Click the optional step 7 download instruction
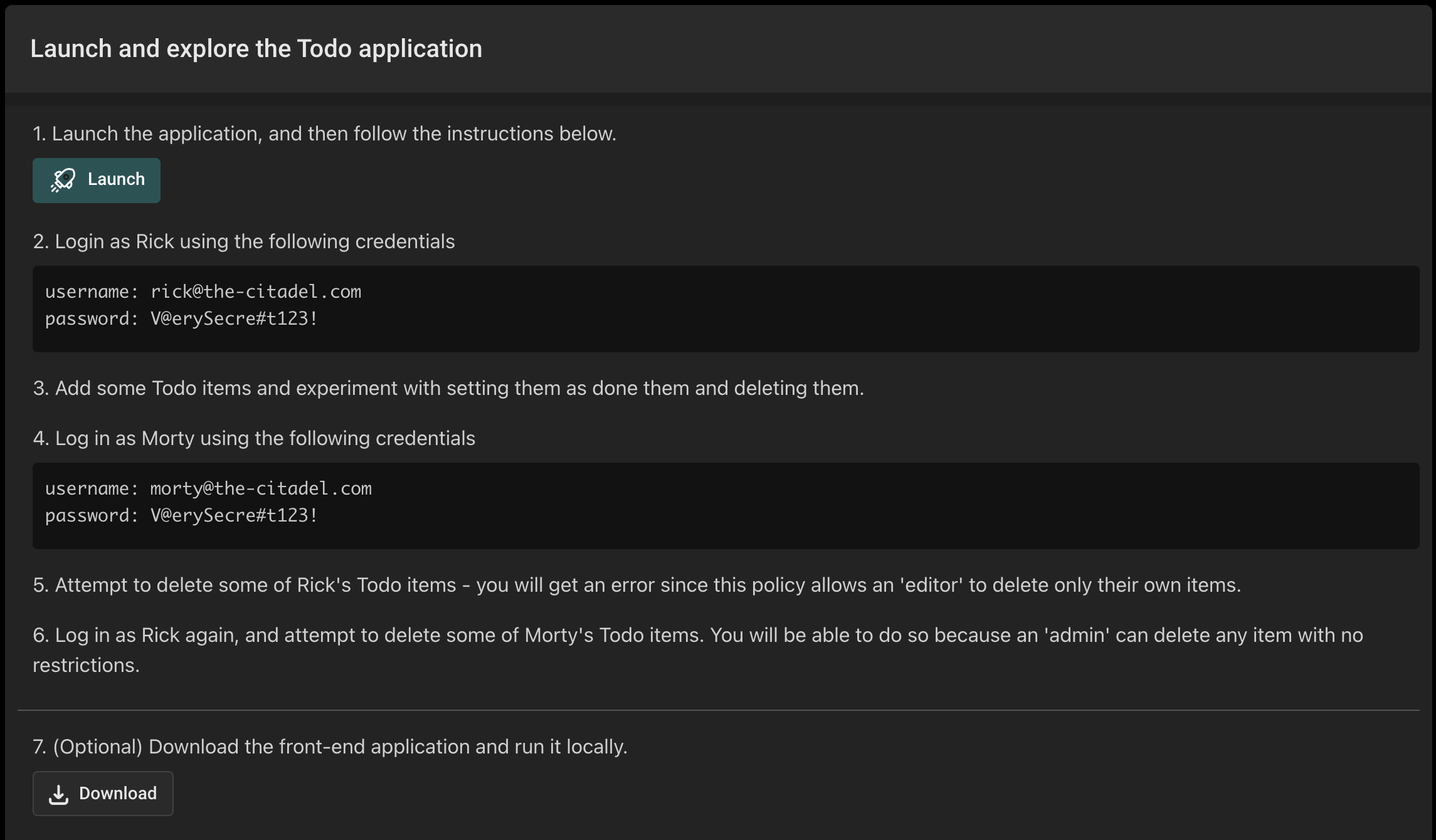Viewport: 1436px width, 840px height. point(330,747)
